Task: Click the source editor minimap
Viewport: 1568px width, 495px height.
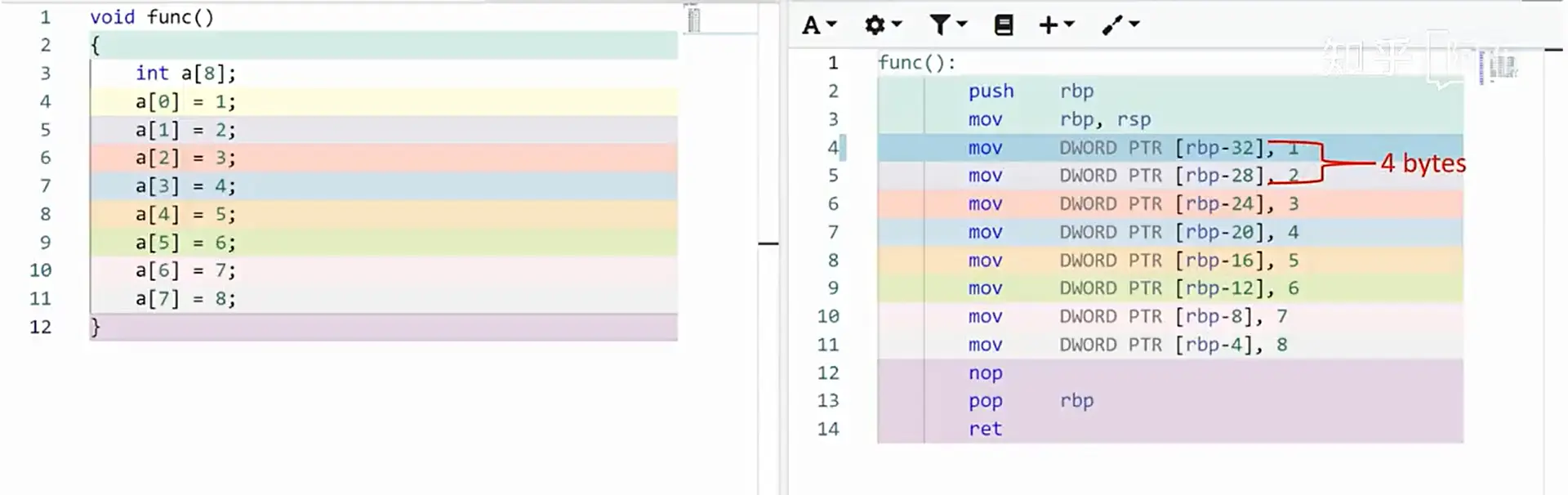Action: coord(693,19)
